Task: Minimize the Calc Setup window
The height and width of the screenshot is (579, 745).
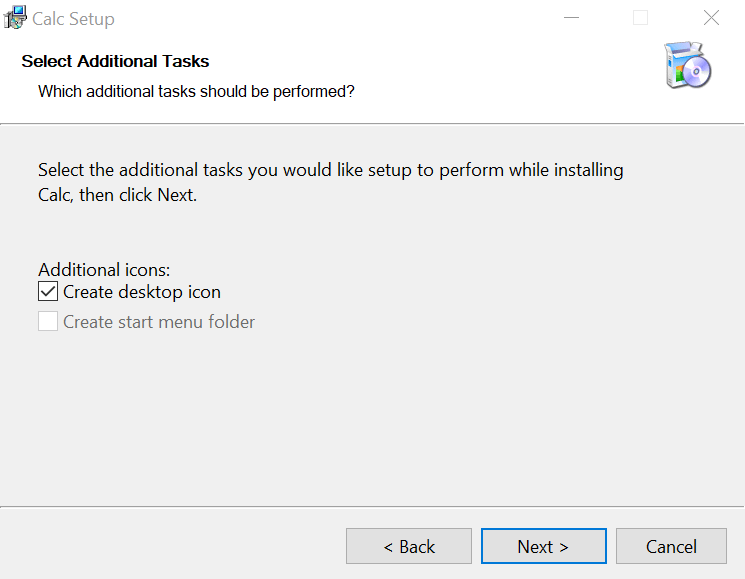Action: coord(571,18)
